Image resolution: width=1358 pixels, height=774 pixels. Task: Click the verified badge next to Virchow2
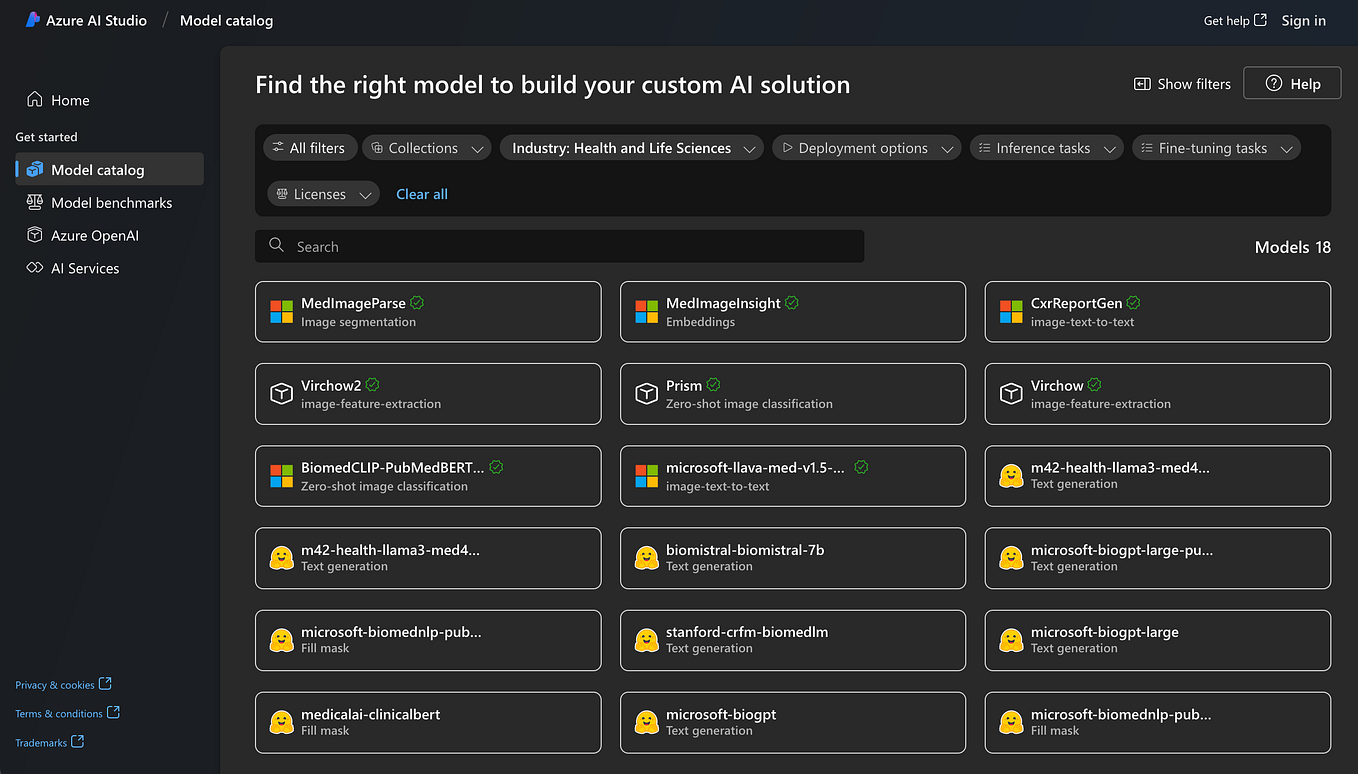pyautogui.click(x=373, y=384)
